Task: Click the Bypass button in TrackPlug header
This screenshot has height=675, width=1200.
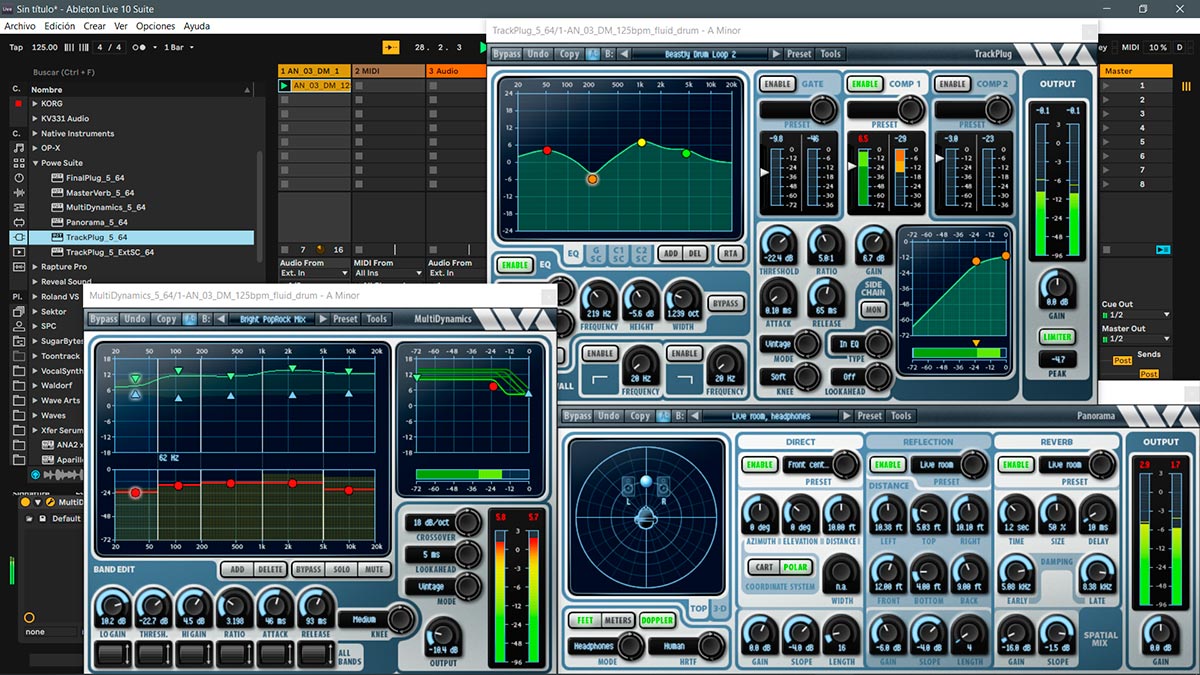Action: [507, 54]
